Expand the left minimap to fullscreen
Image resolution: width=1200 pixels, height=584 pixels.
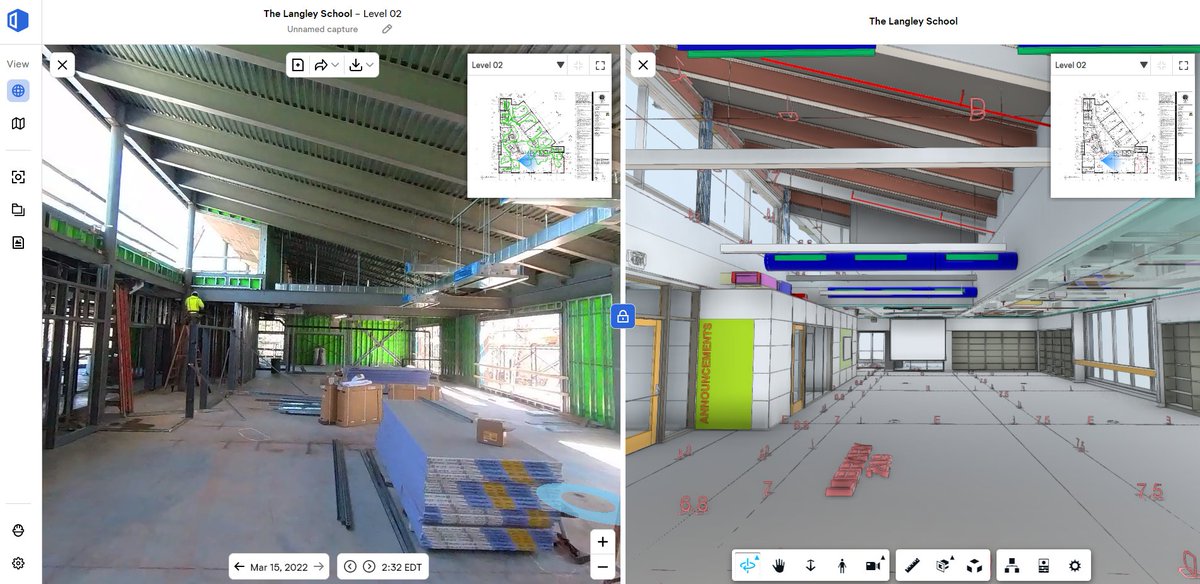tap(600, 65)
